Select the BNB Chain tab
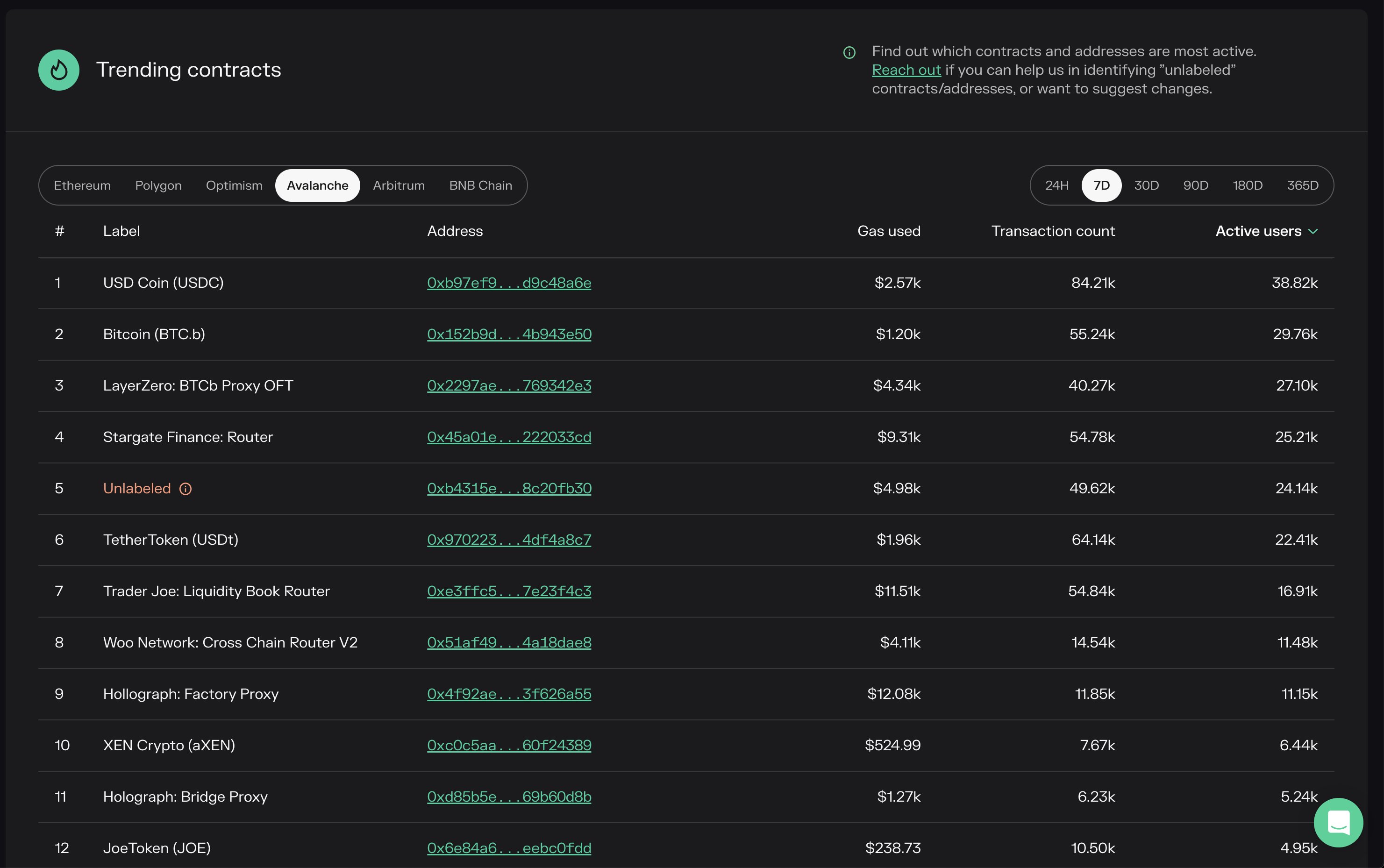Viewport: 1384px width, 868px height. (x=480, y=185)
